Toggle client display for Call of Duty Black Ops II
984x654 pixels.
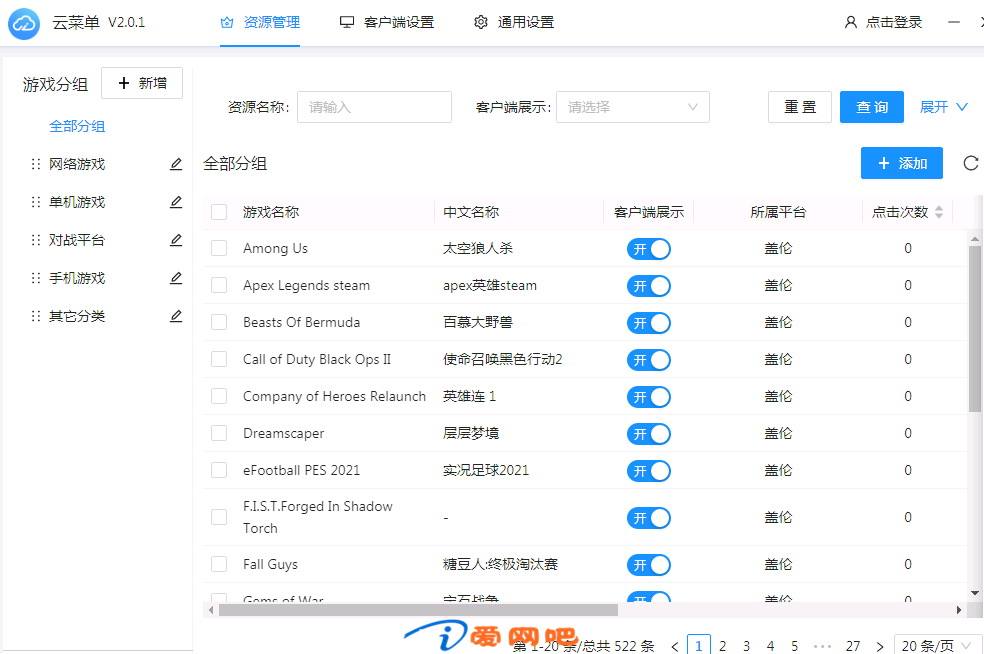tap(649, 360)
